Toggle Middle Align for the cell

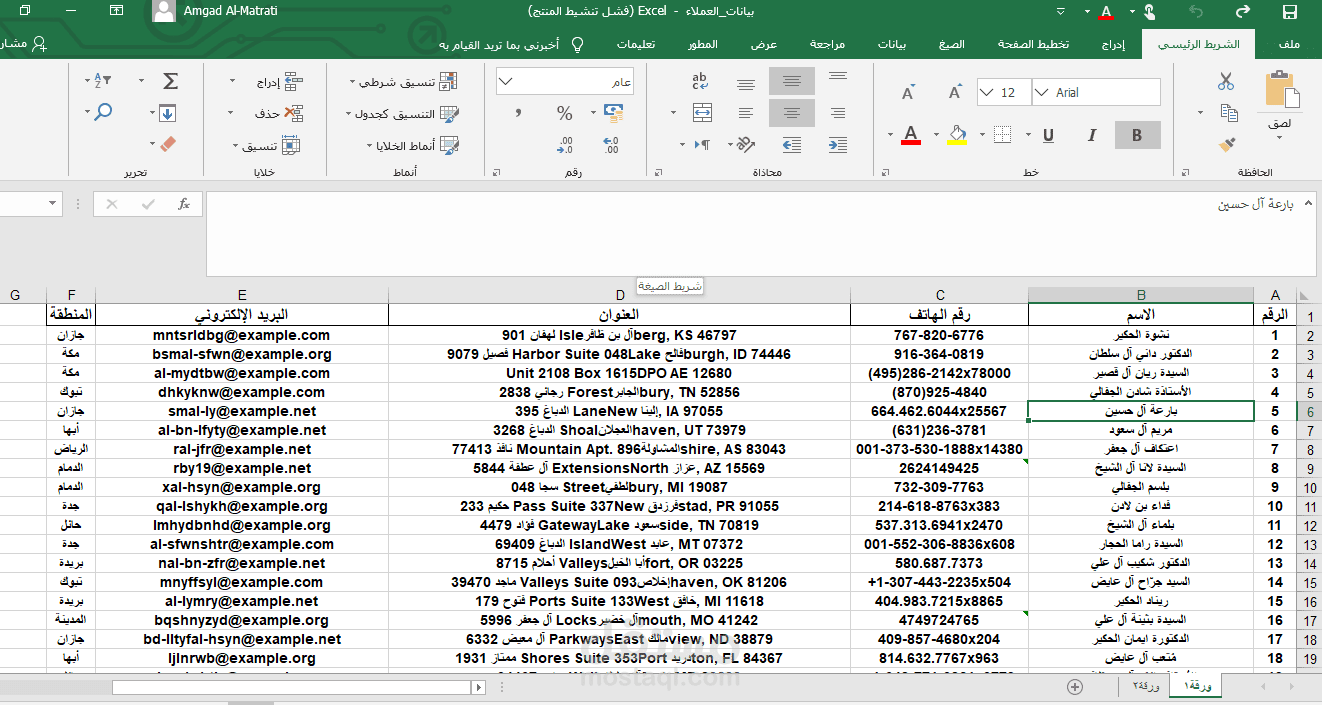tap(792, 81)
